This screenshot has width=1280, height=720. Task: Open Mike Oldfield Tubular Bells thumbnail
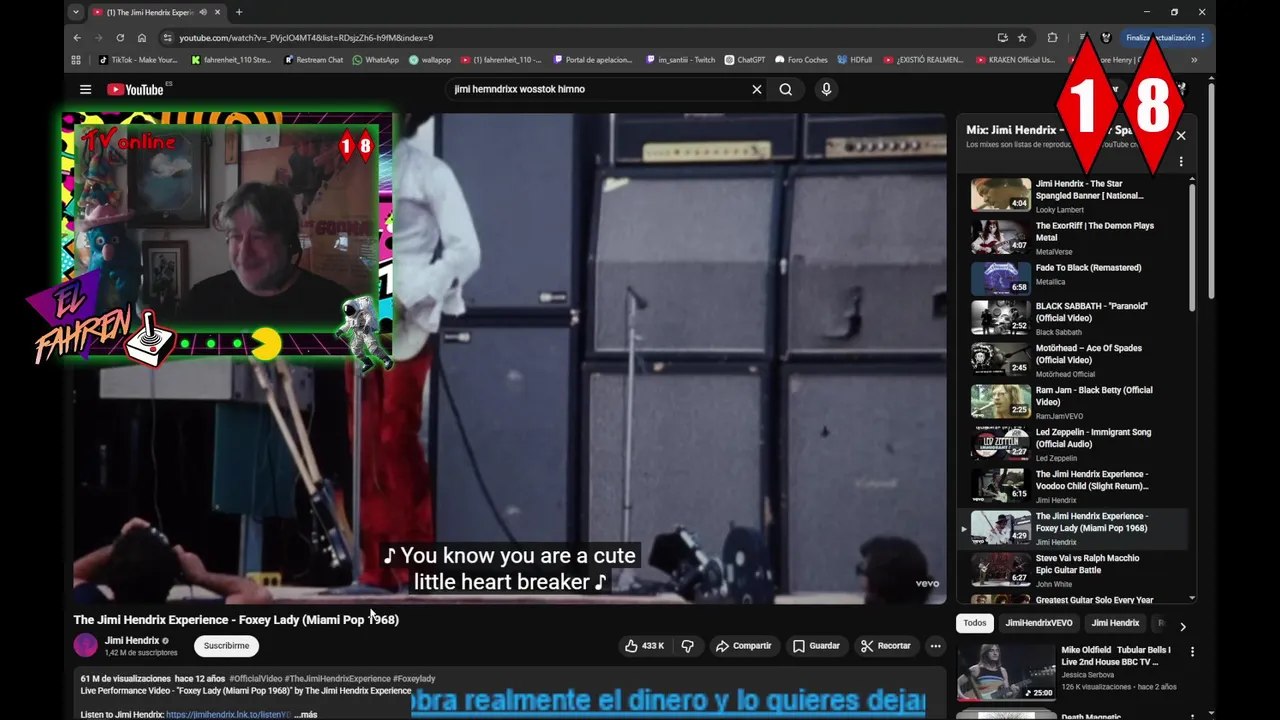tap(1006, 671)
